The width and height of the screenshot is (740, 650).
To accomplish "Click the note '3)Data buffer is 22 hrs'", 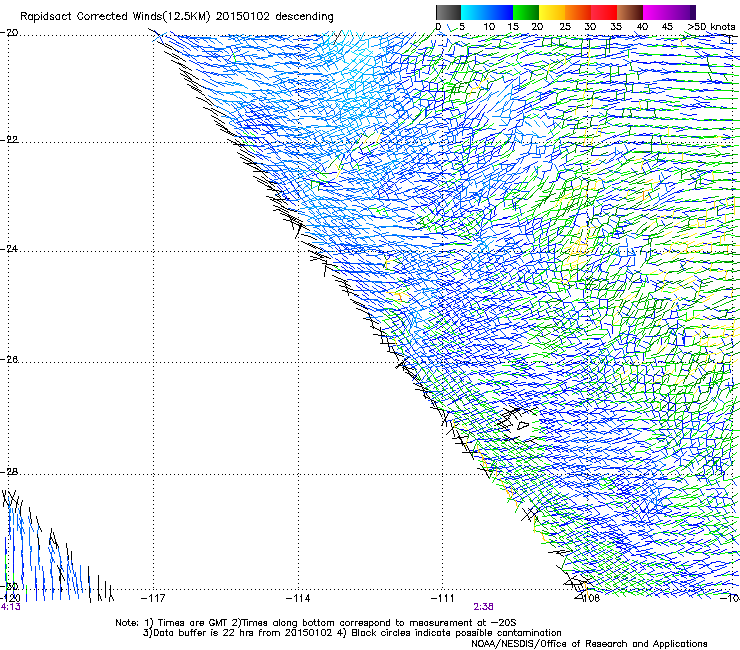I will coord(197,633).
